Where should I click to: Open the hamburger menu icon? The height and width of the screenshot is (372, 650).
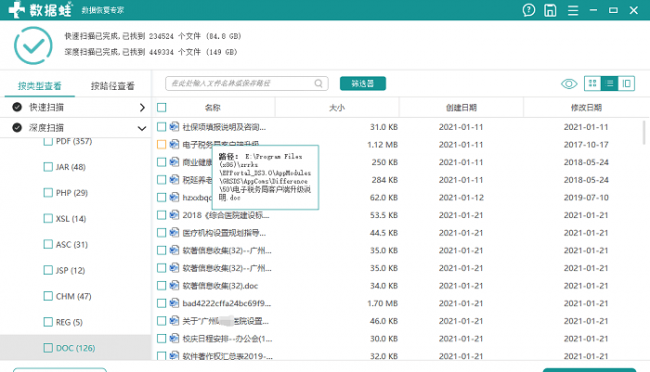(573, 10)
